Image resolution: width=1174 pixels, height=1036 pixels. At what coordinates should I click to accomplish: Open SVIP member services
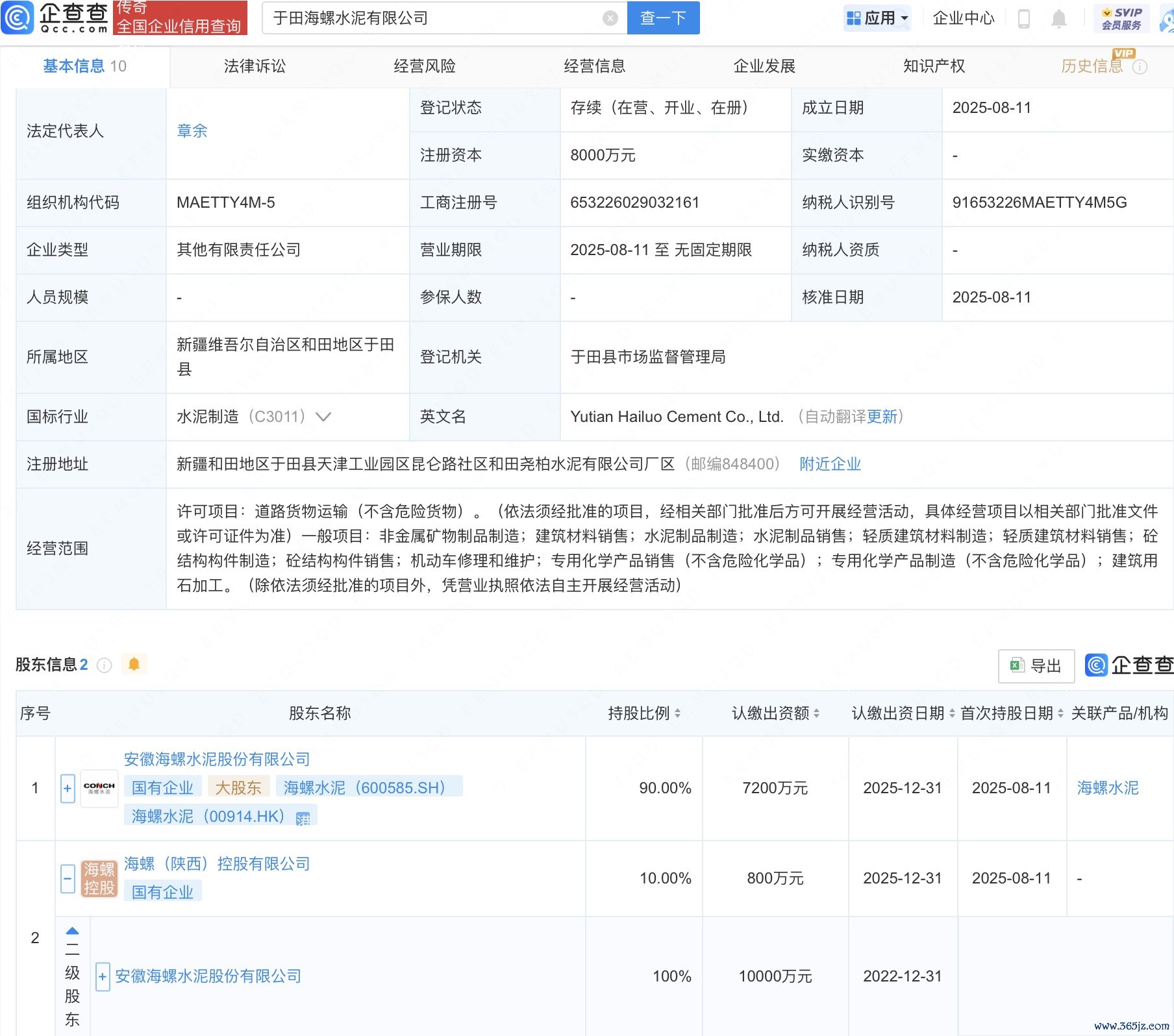coord(1121,18)
